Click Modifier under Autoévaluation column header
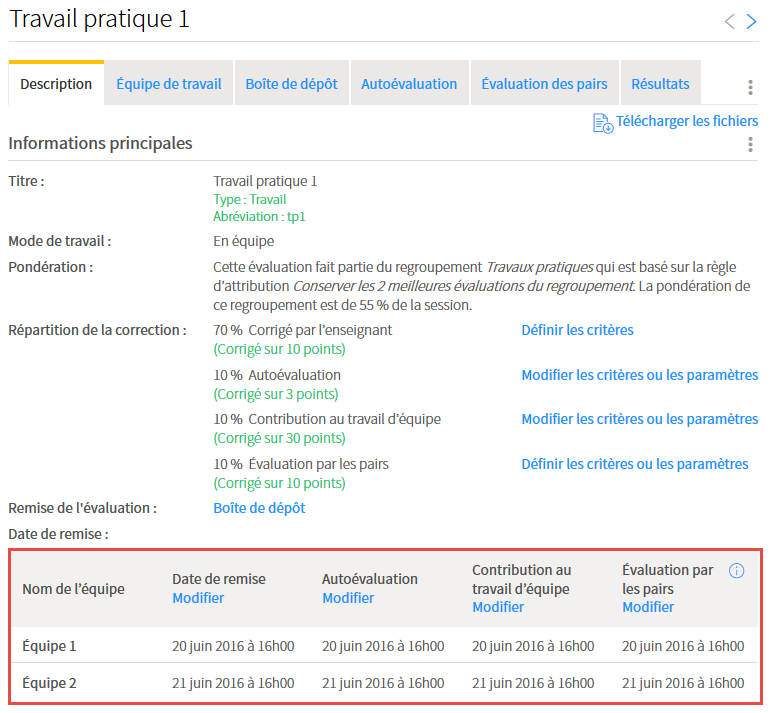Image resolution: width=783 pixels, height=713 pixels. [x=348, y=598]
